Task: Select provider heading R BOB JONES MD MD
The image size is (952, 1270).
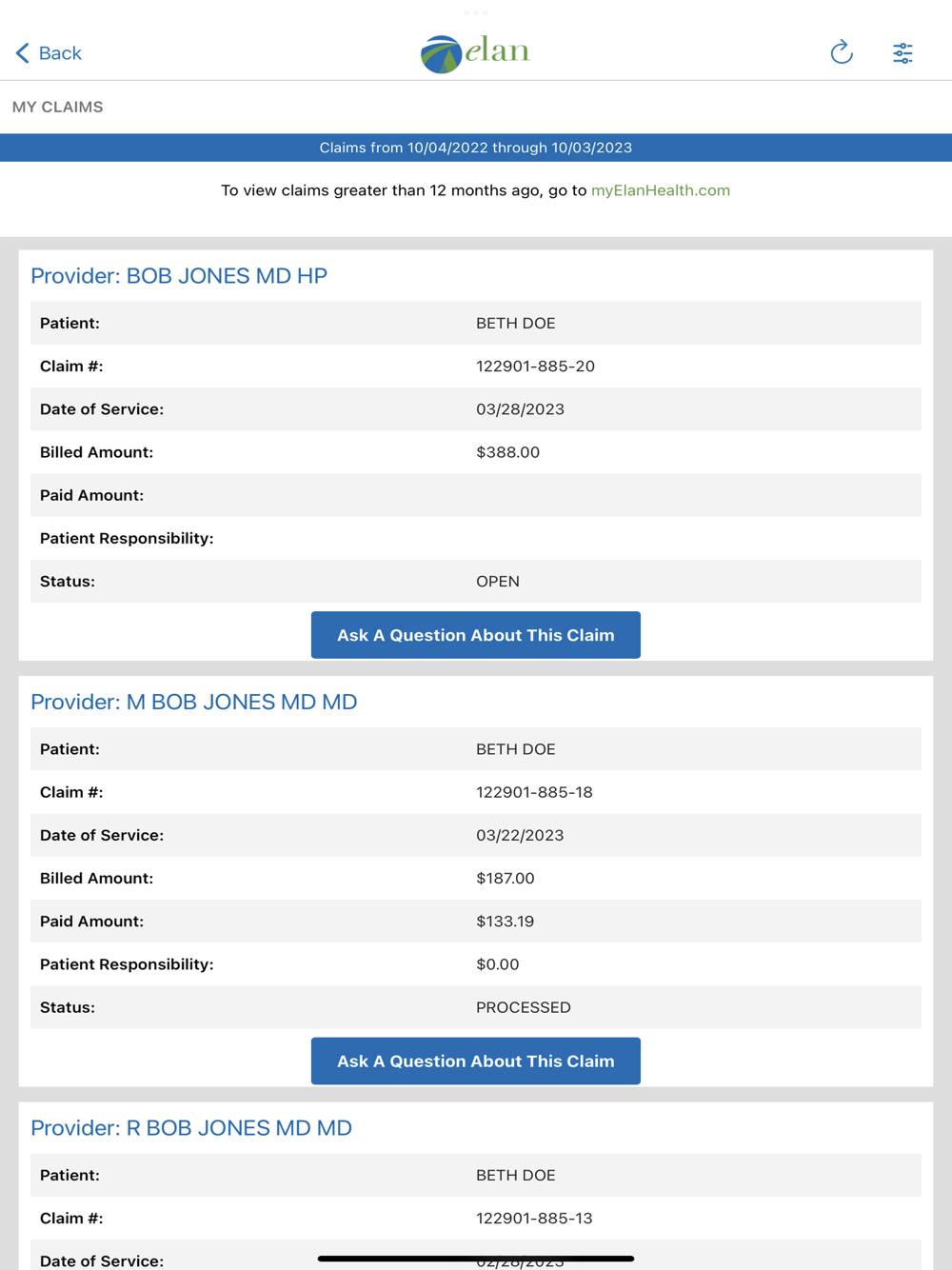Action: (191, 1128)
